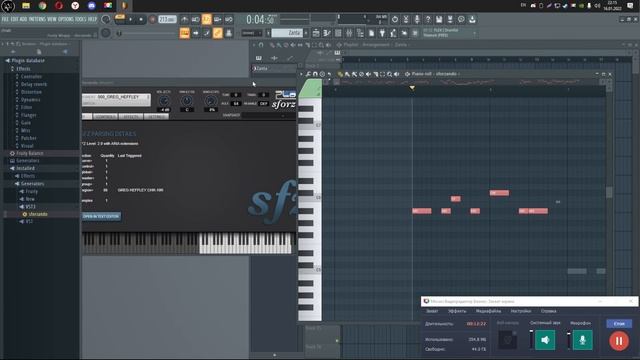Image resolution: width=640 pixels, height=360 pixels.
Task: Toggle piano roll snap magnet icon
Action: [x=315, y=74]
